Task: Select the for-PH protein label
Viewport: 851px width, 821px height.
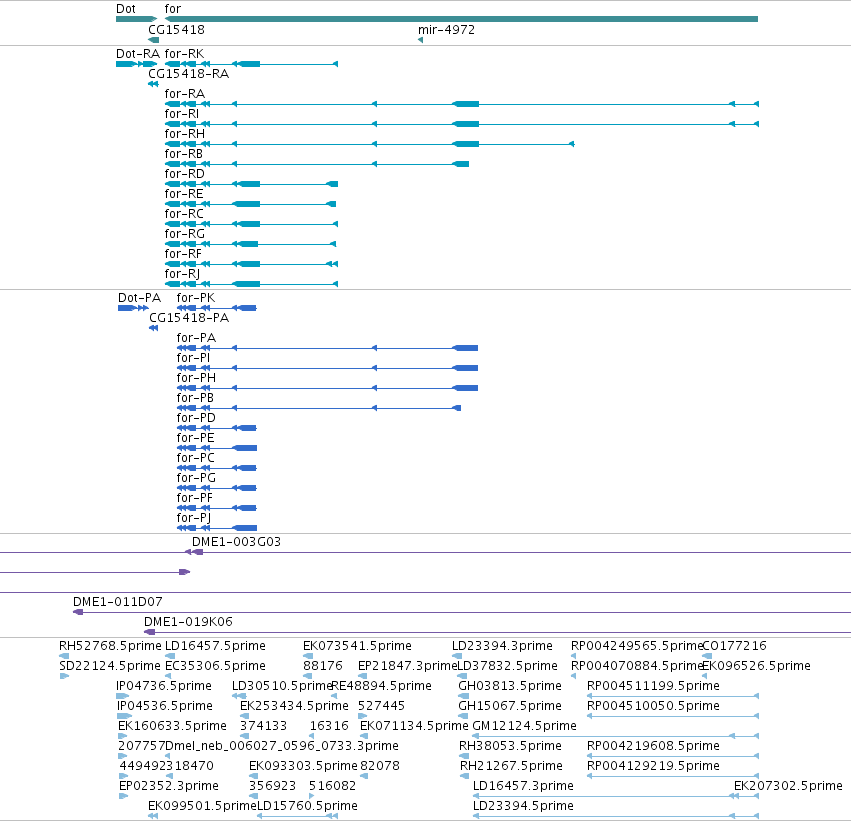Action: coord(196,378)
